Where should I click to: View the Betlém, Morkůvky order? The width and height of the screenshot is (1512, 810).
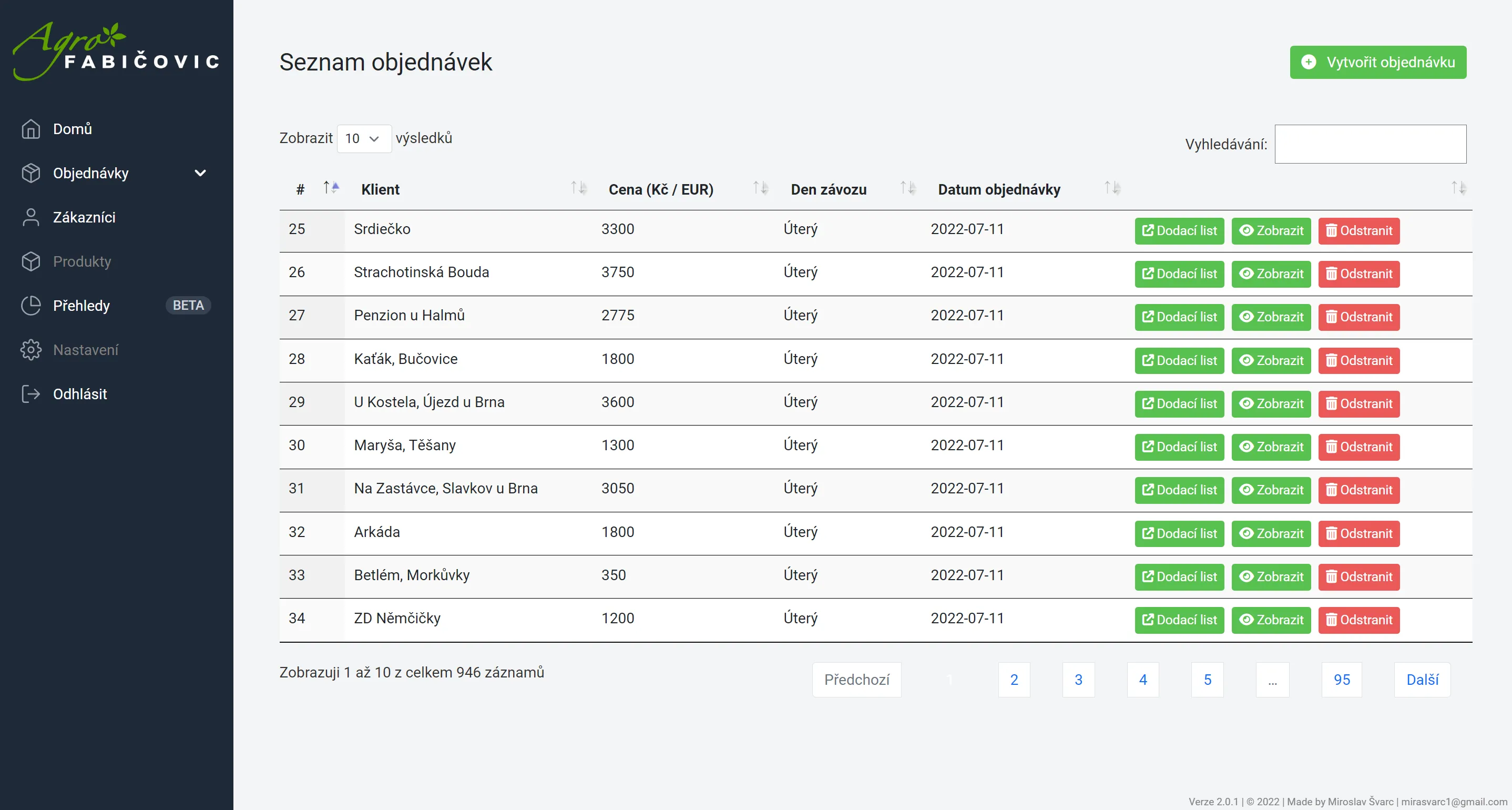tap(1271, 577)
